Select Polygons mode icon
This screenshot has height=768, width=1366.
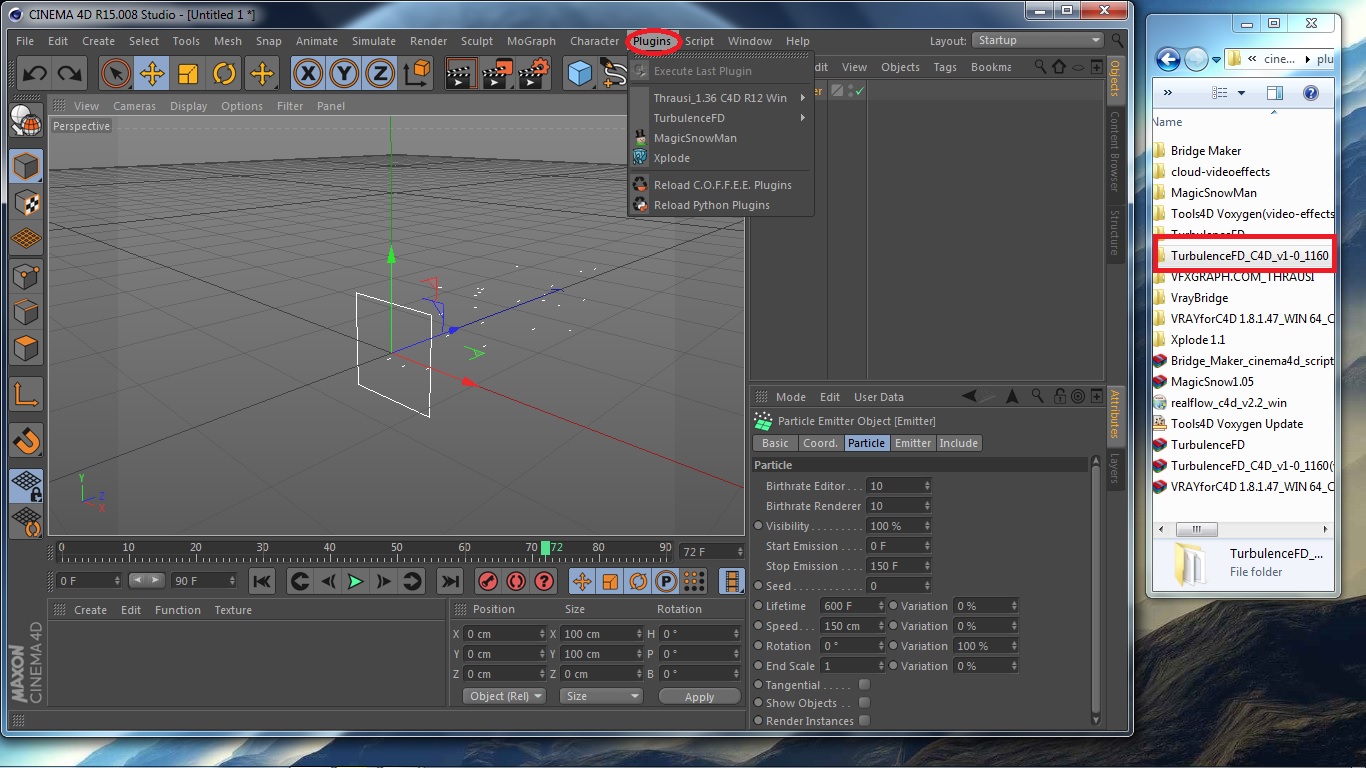point(26,349)
